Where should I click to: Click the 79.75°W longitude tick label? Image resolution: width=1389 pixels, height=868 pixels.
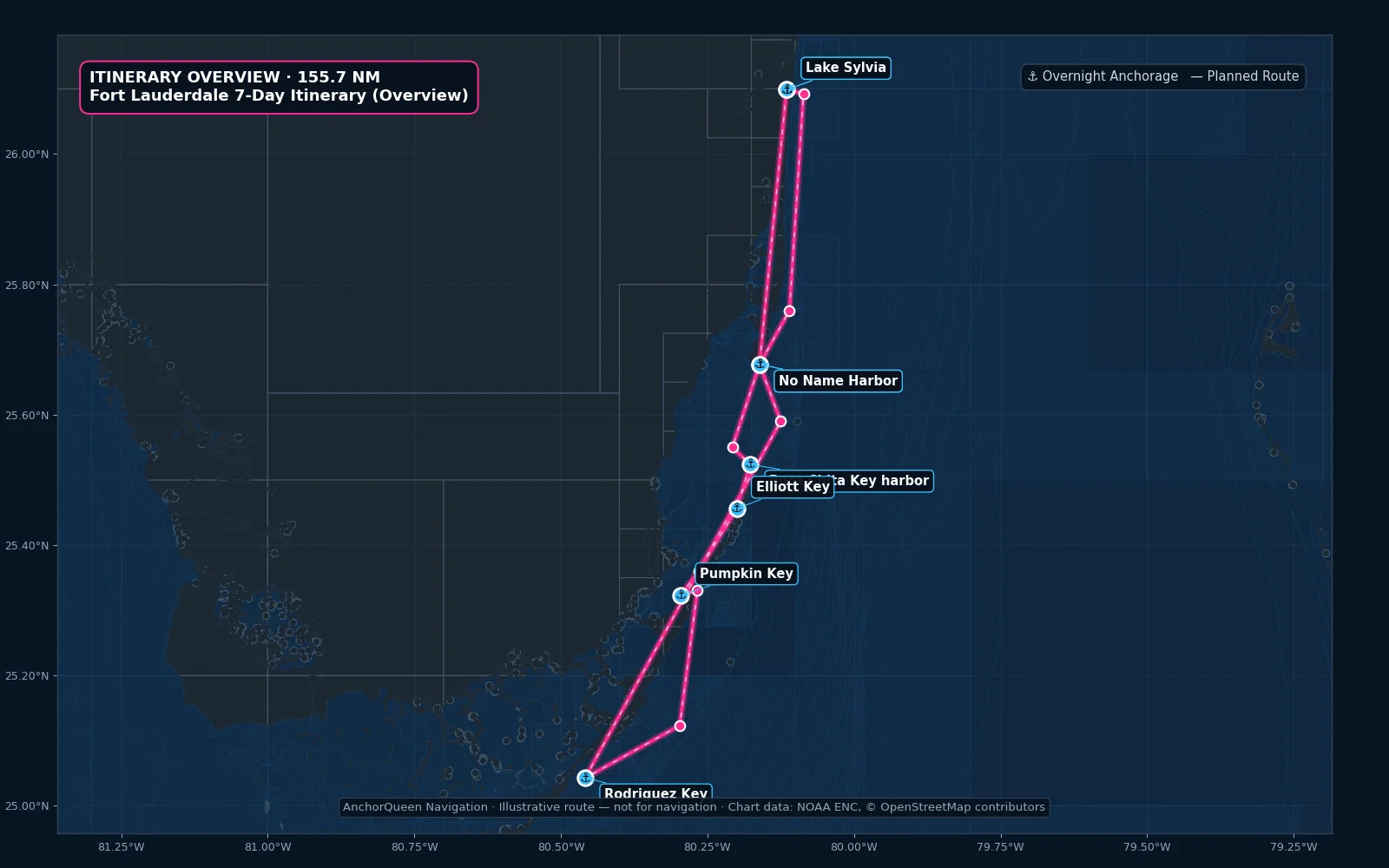tap(1001, 847)
